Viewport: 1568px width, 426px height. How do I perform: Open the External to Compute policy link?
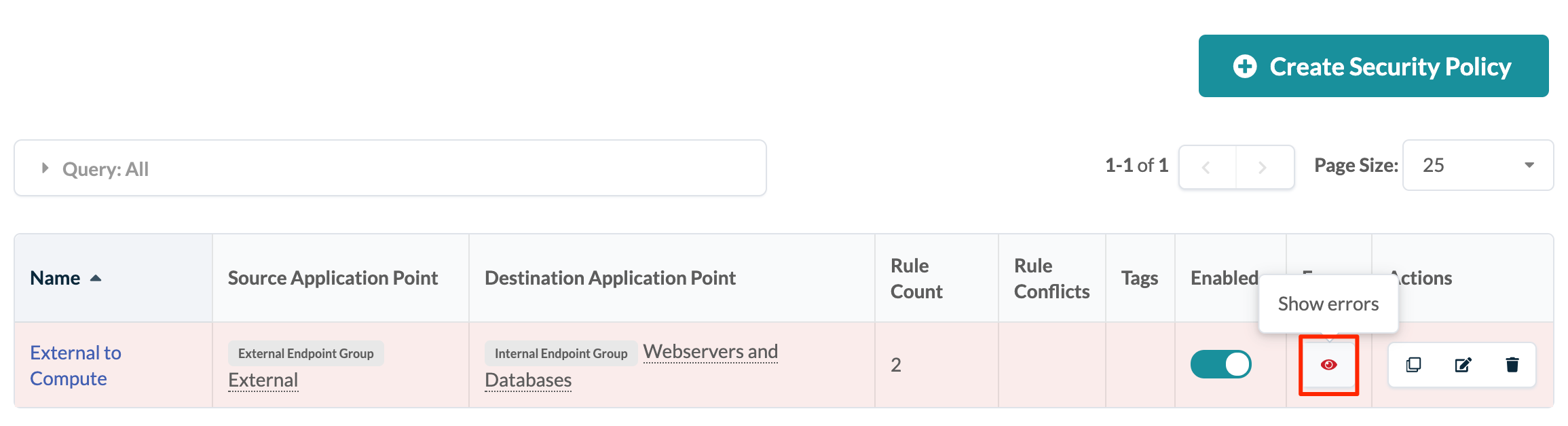pos(75,365)
